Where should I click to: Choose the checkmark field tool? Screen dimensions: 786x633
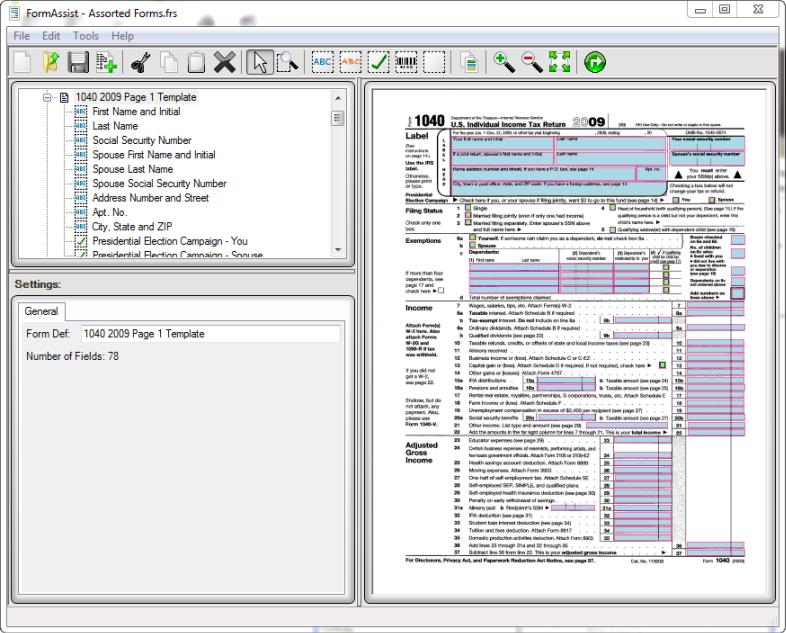pyautogui.click(x=378, y=62)
